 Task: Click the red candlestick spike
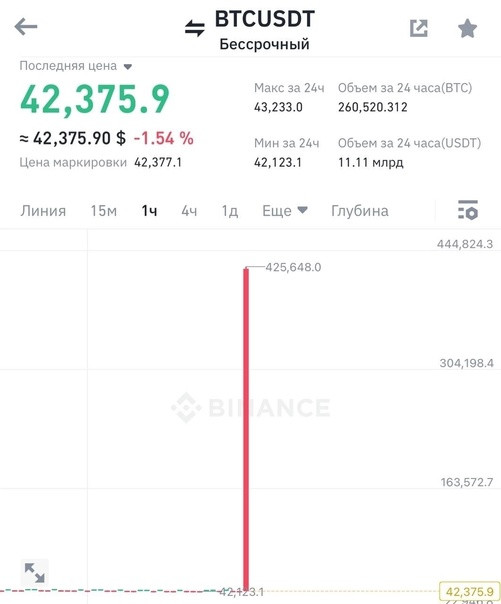246,428
